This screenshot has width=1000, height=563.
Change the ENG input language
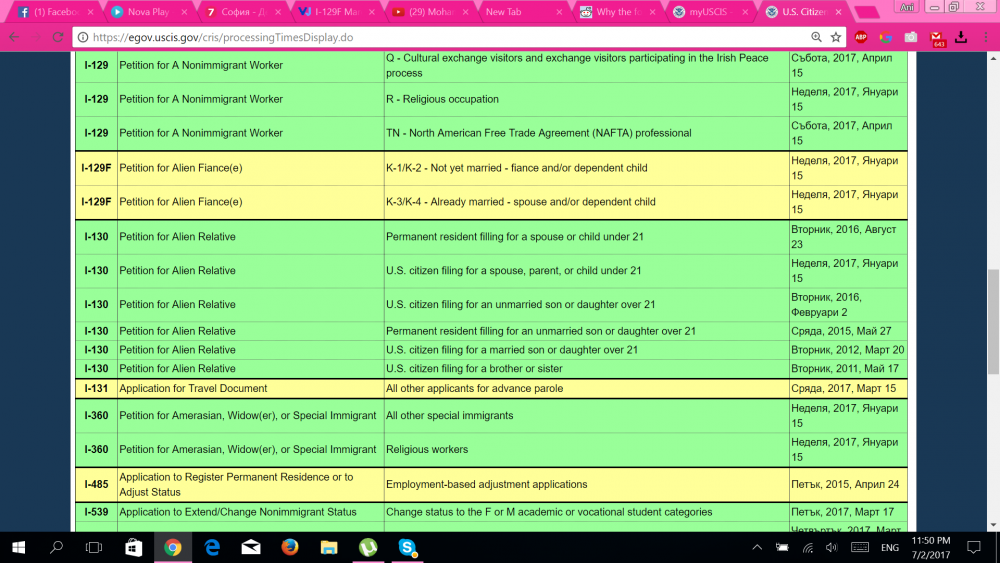click(x=890, y=548)
